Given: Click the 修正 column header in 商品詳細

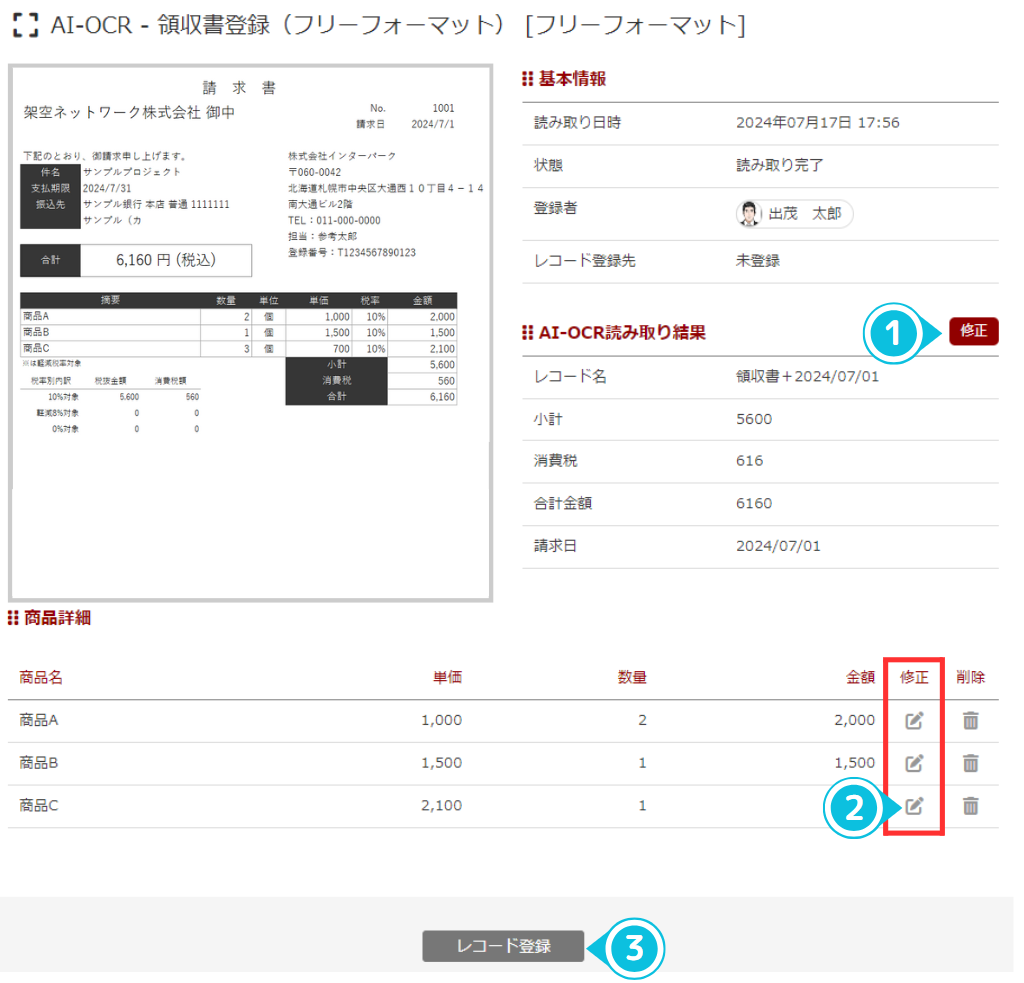Looking at the screenshot, I should point(913,677).
